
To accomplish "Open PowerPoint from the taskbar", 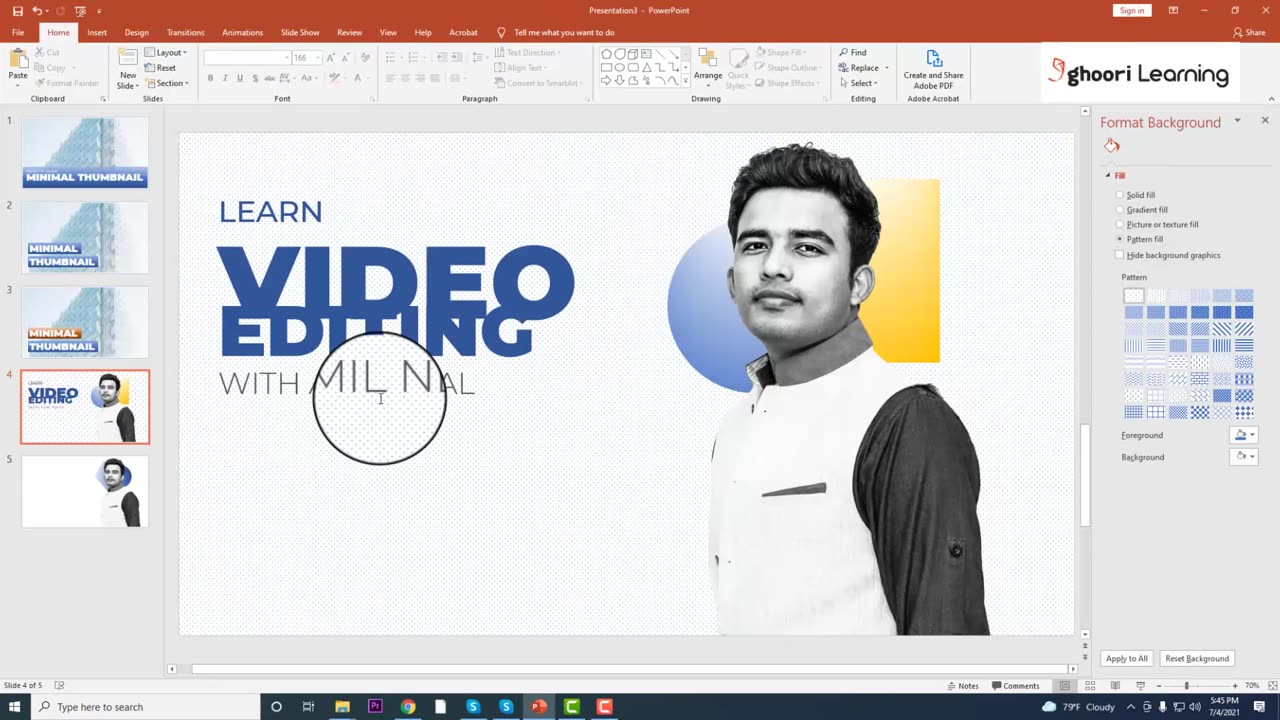I will pyautogui.click(x=539, y=707).
